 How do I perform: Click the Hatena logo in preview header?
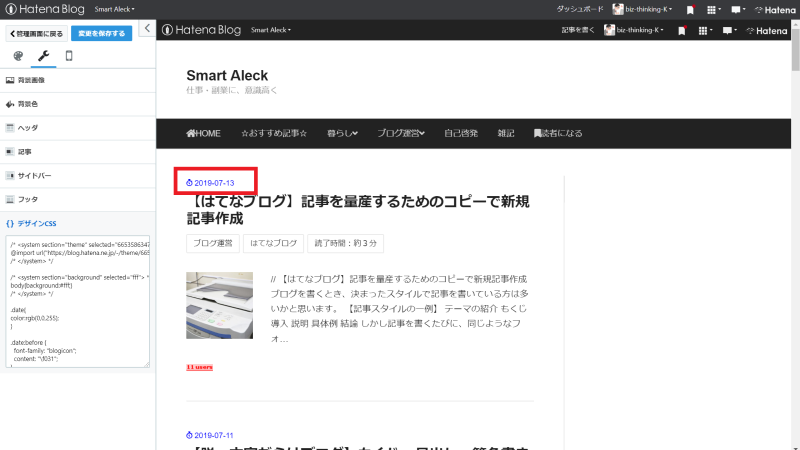pyautogui.click(x=767, y=31)
